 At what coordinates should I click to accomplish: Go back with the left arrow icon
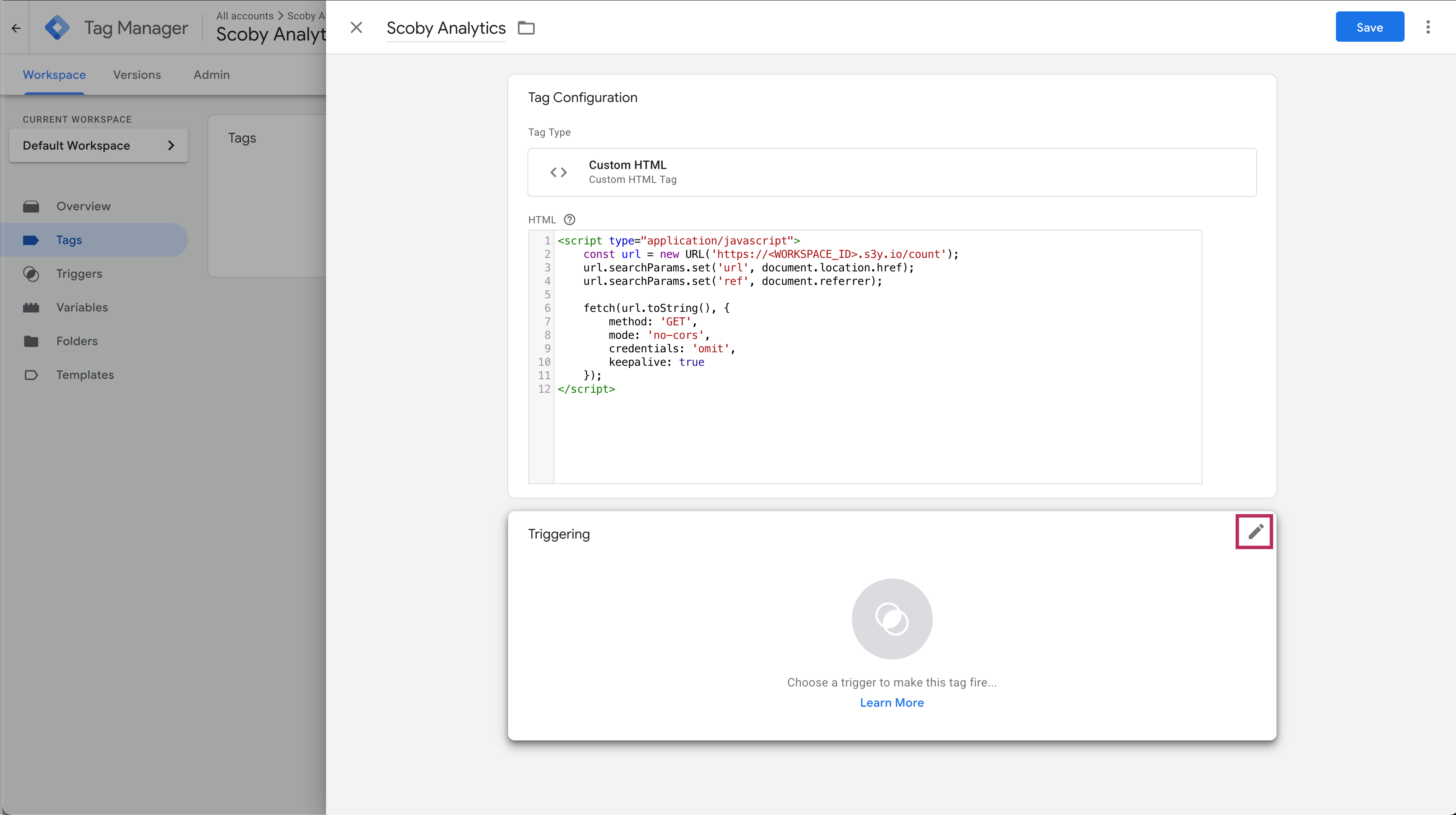click(x=16, y=28)
